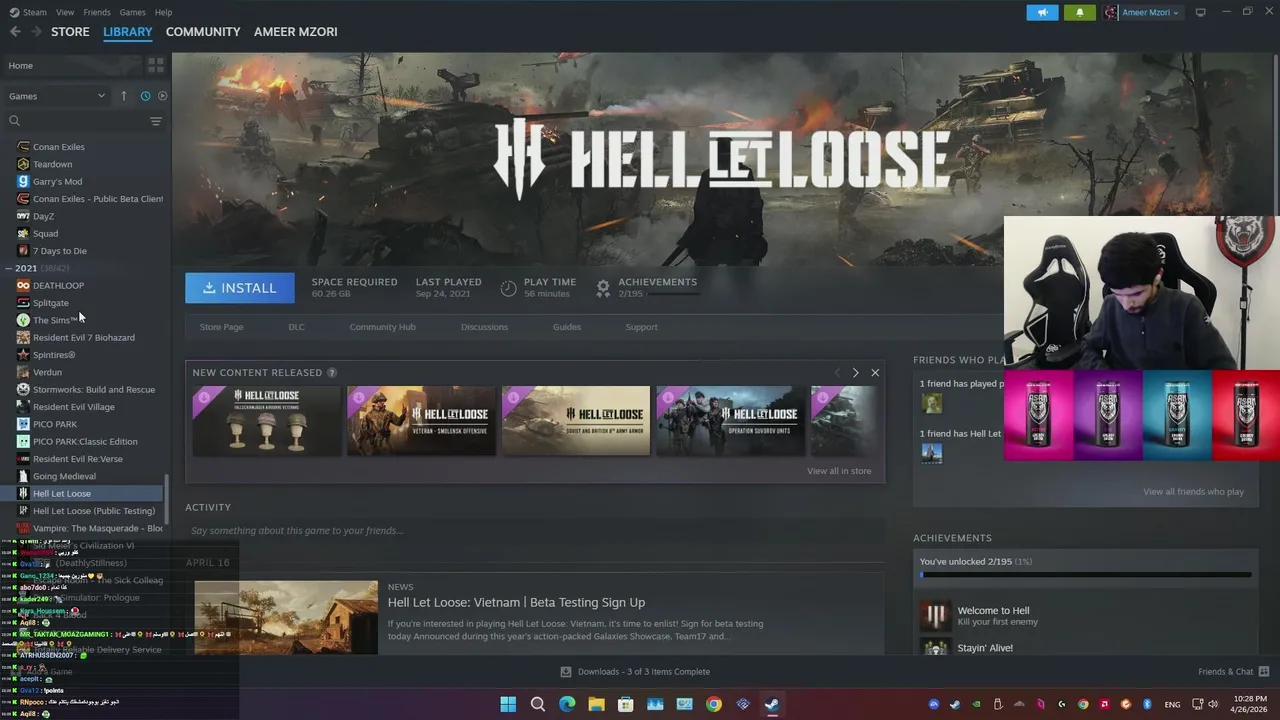Image resolution: width=1280 pixels, height=720 pixels.
Task: Select PICO PARK:Classic Edition entry
Action: (x=85, y=442)
